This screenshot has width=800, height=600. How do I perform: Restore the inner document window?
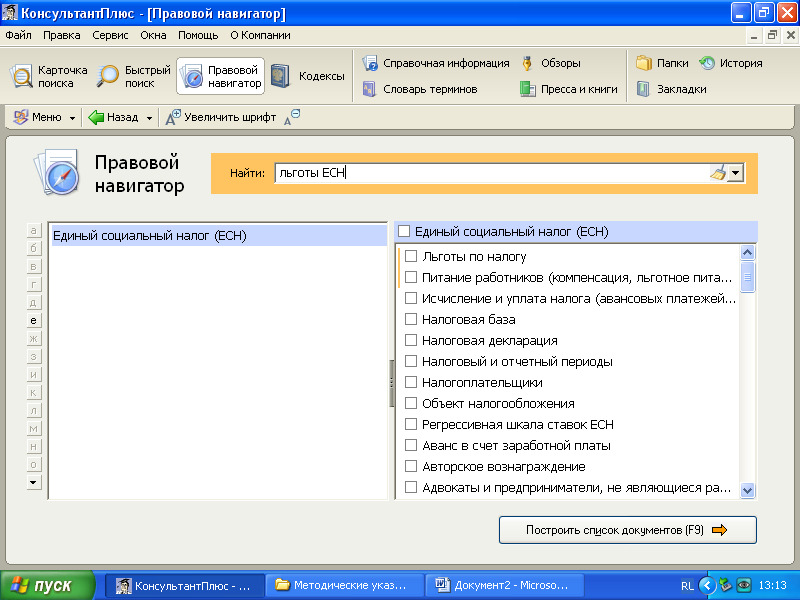pyautogui.click(x=772, y=35)
